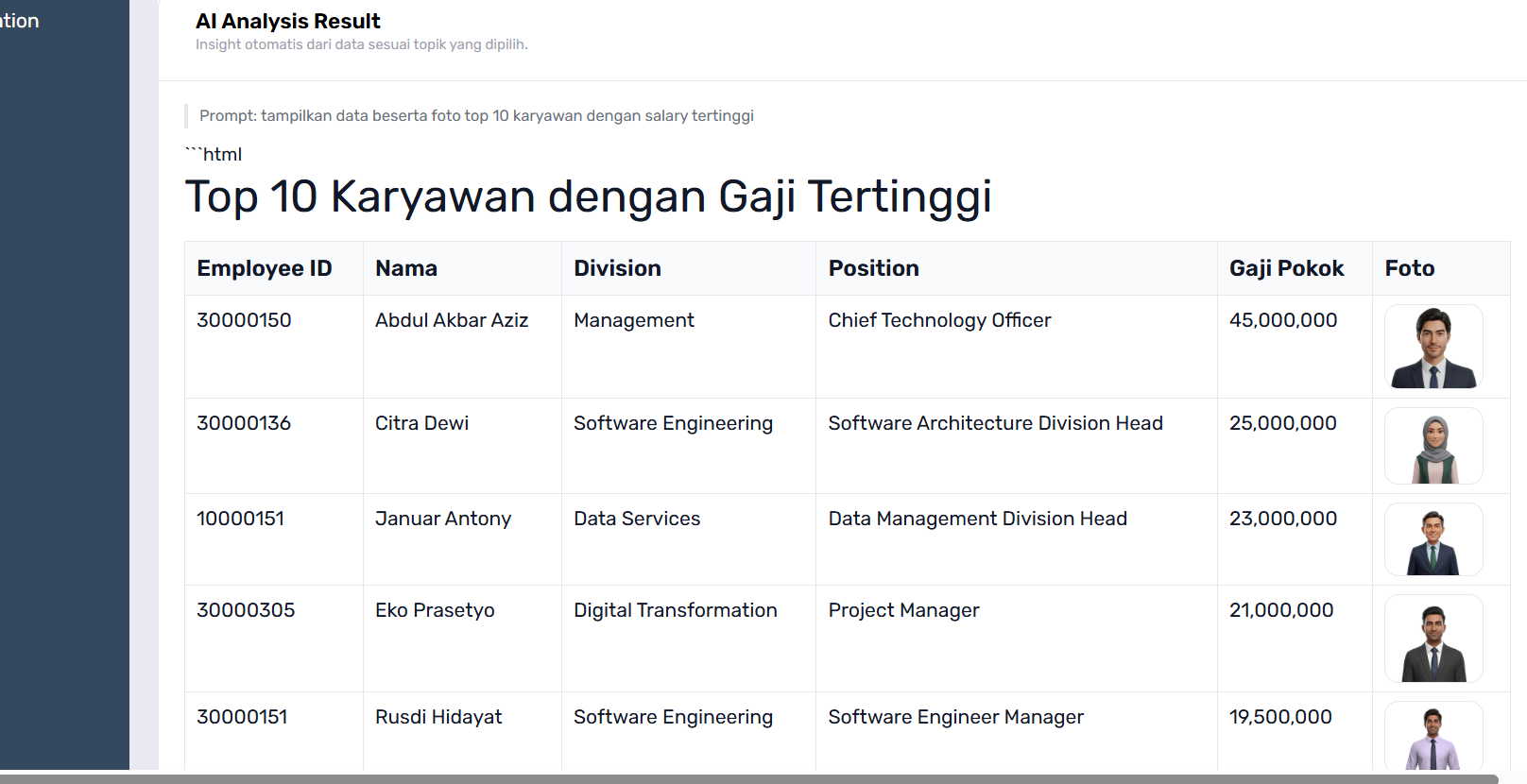Viewport: 1527px width, 784px height.
Task: Click Abdul Akbar Aziz's employee photo
Action: point(1433,347)
